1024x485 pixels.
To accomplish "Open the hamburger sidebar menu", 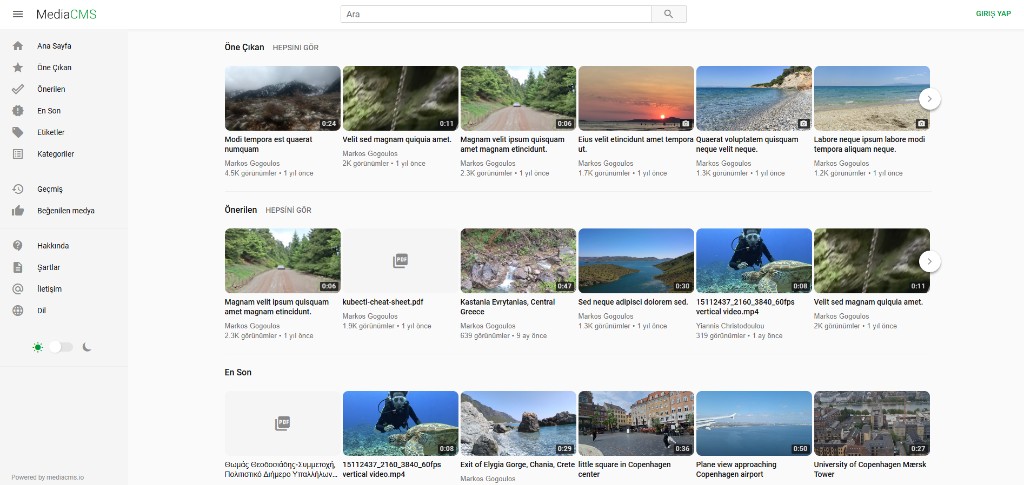I will pos(17,14).
